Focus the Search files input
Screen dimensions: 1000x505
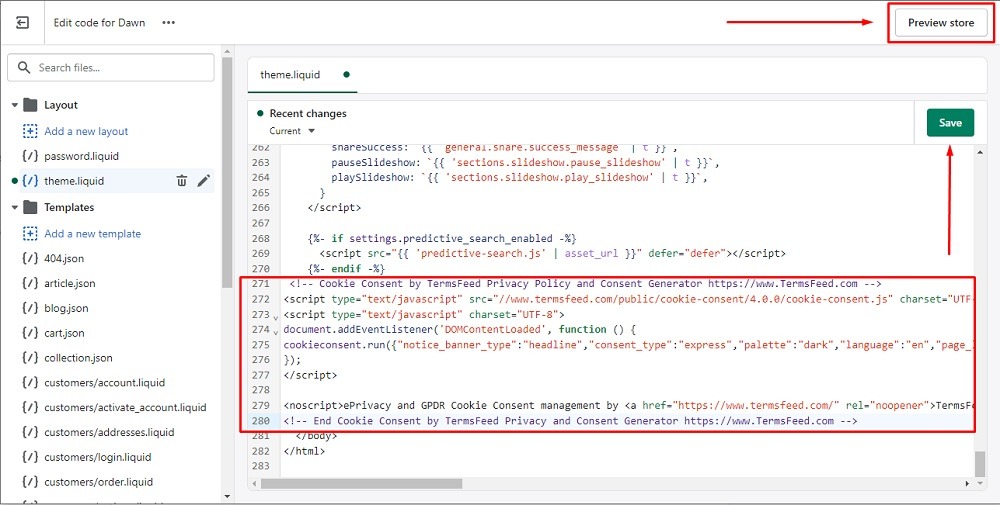coord(111,68)
